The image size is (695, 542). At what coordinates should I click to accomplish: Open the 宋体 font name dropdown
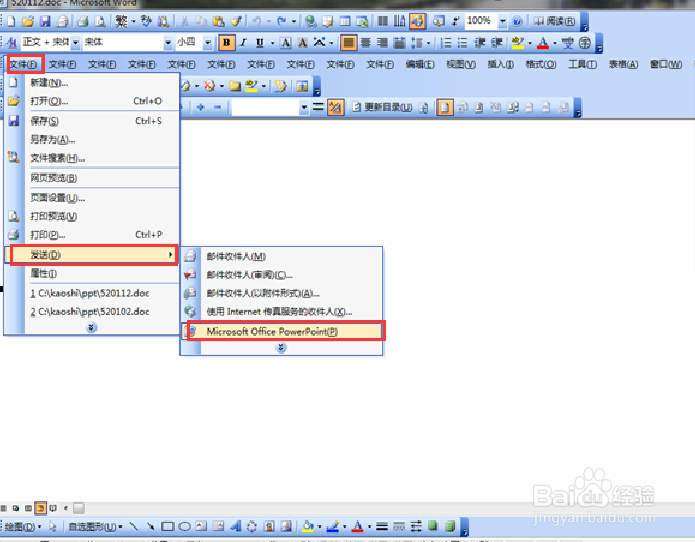[168, 43]
